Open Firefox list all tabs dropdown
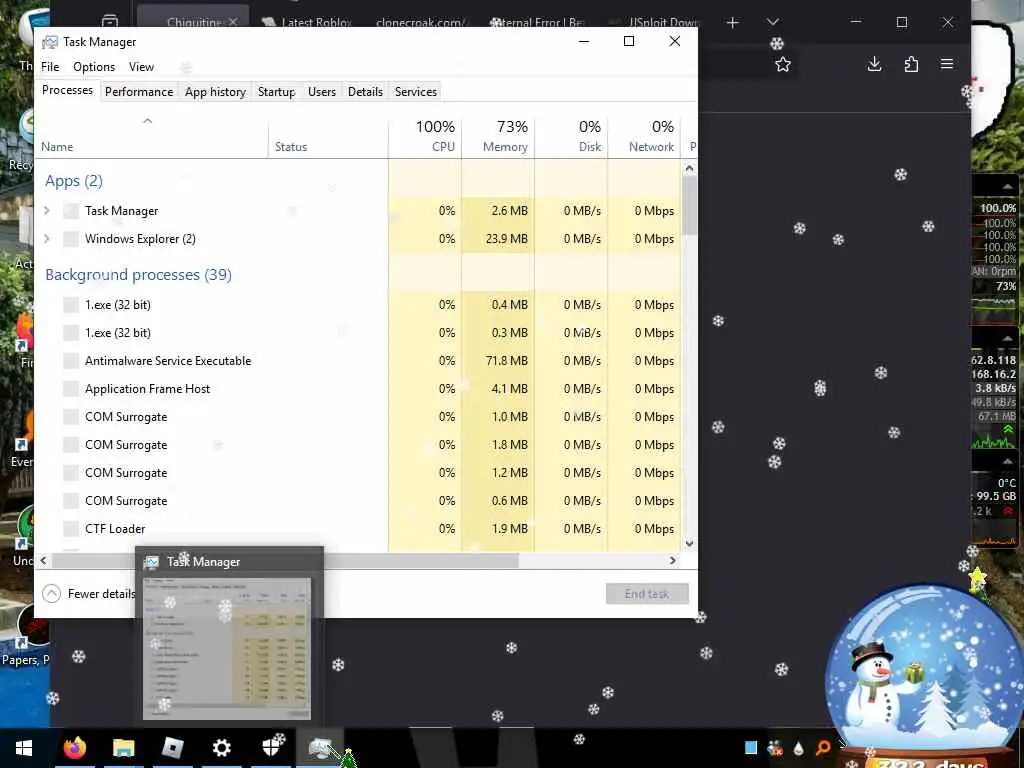 tap(773, 23)
